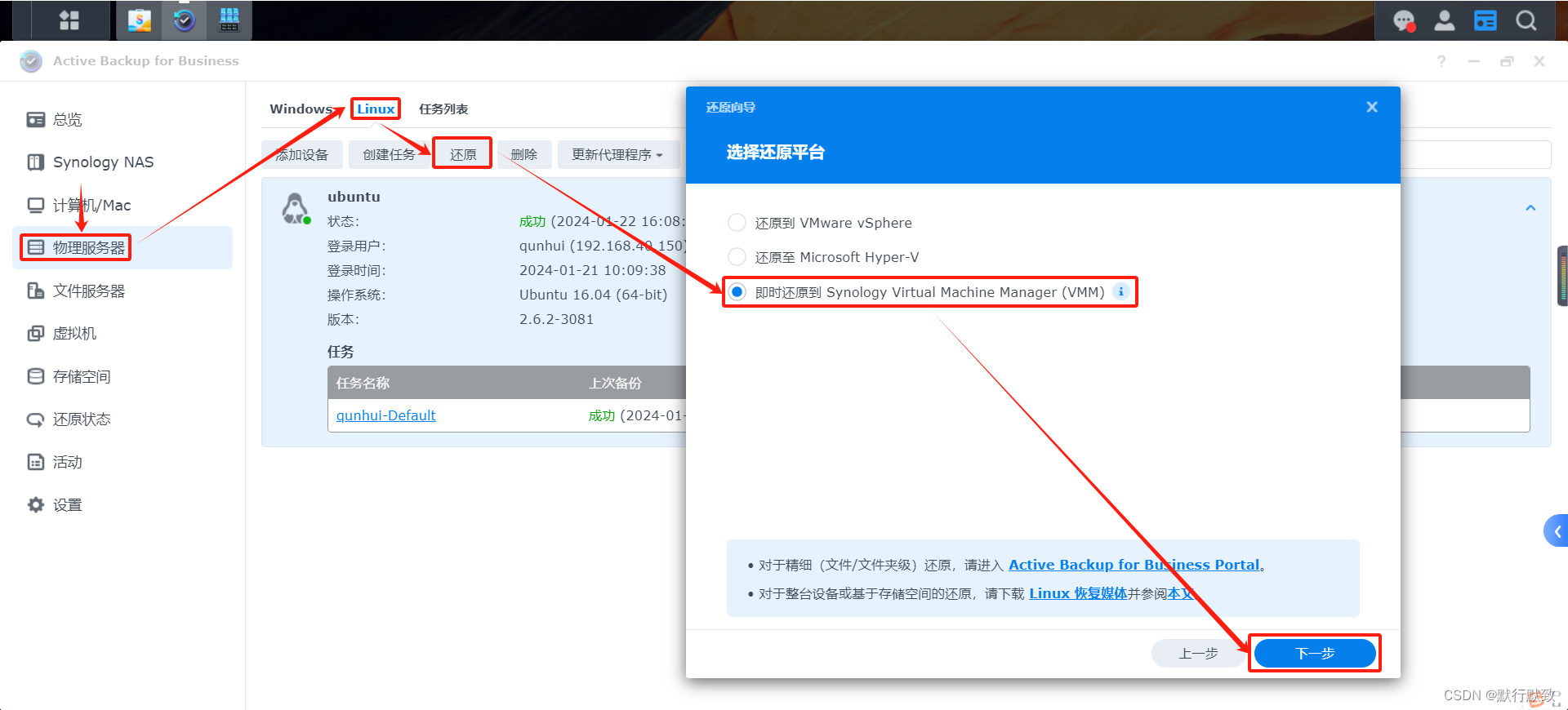Open the widgets panel icon
Viewport: 1568px width, 710px height.
1486,20
